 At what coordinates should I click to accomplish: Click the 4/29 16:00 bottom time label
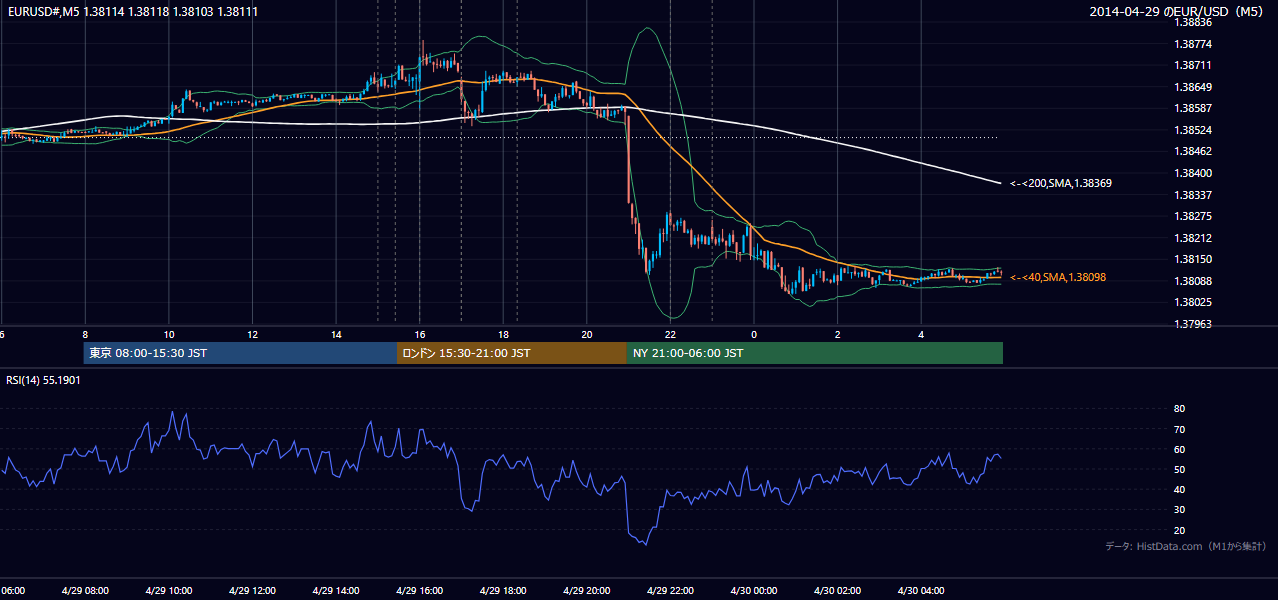tap(420, 591)
